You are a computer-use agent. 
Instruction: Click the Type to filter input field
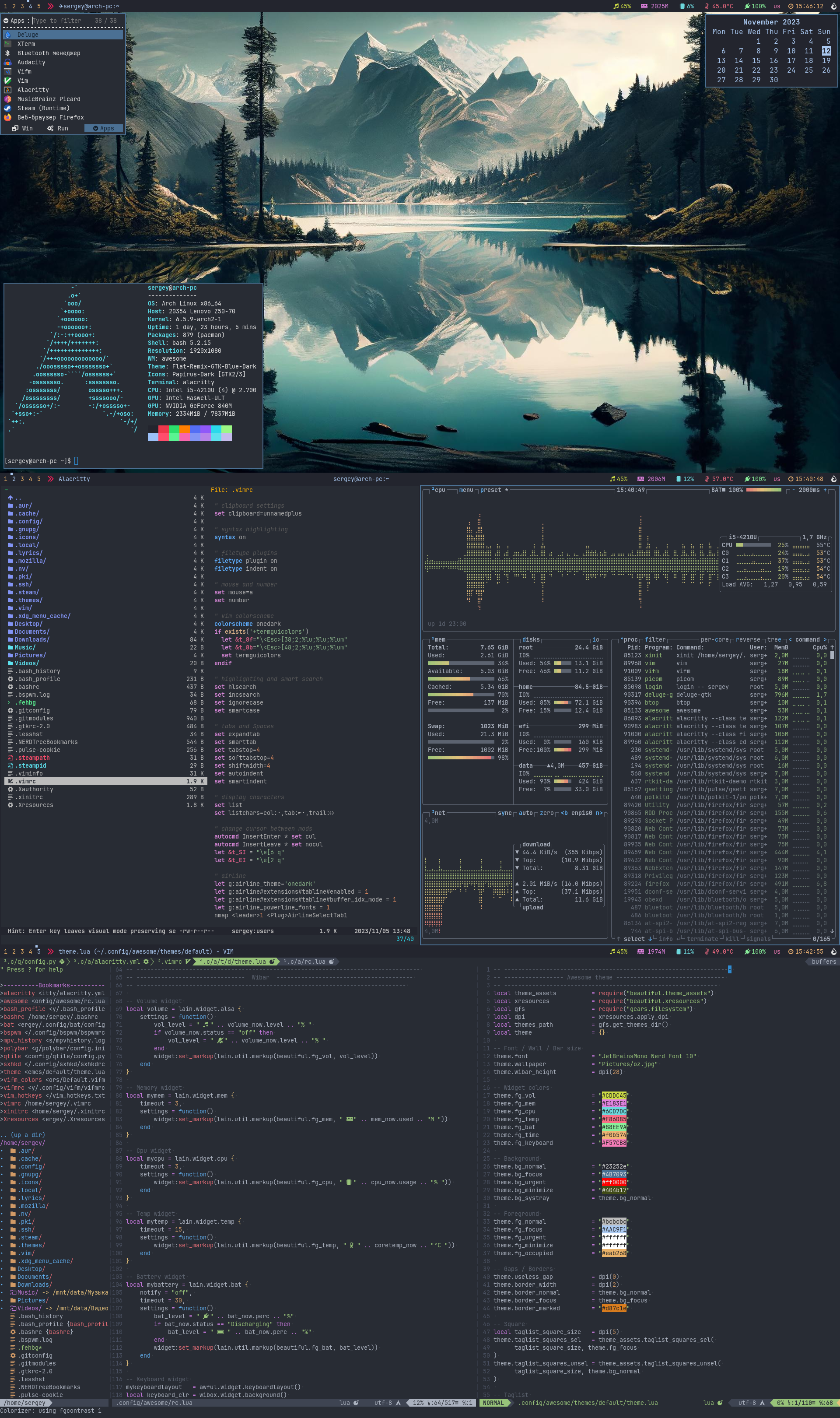[x=57, y=21]
